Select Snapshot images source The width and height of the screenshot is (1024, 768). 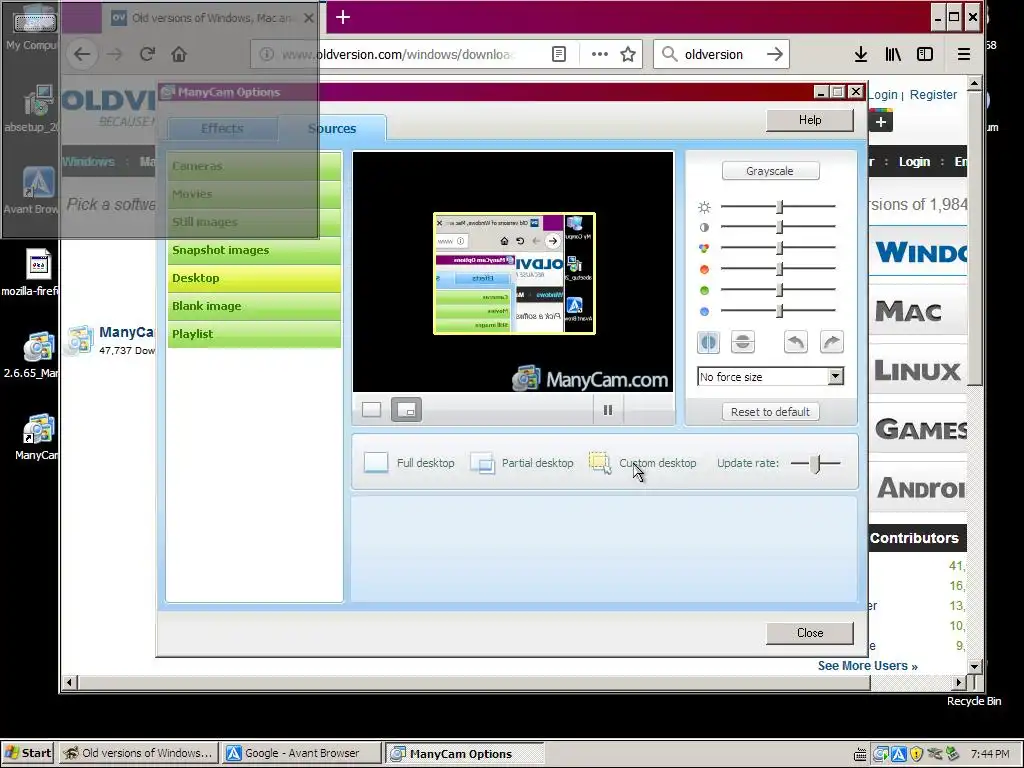pos(254,250)
